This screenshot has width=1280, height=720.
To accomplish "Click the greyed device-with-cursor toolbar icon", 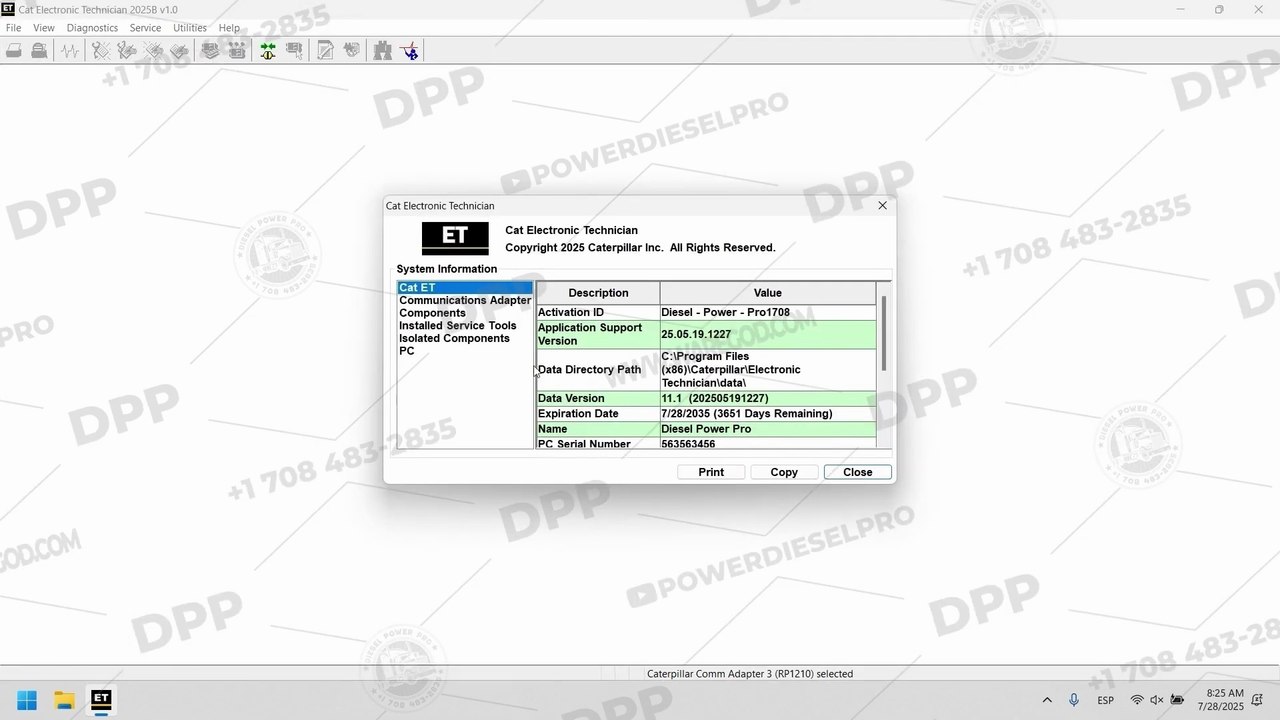I will 294,50.
